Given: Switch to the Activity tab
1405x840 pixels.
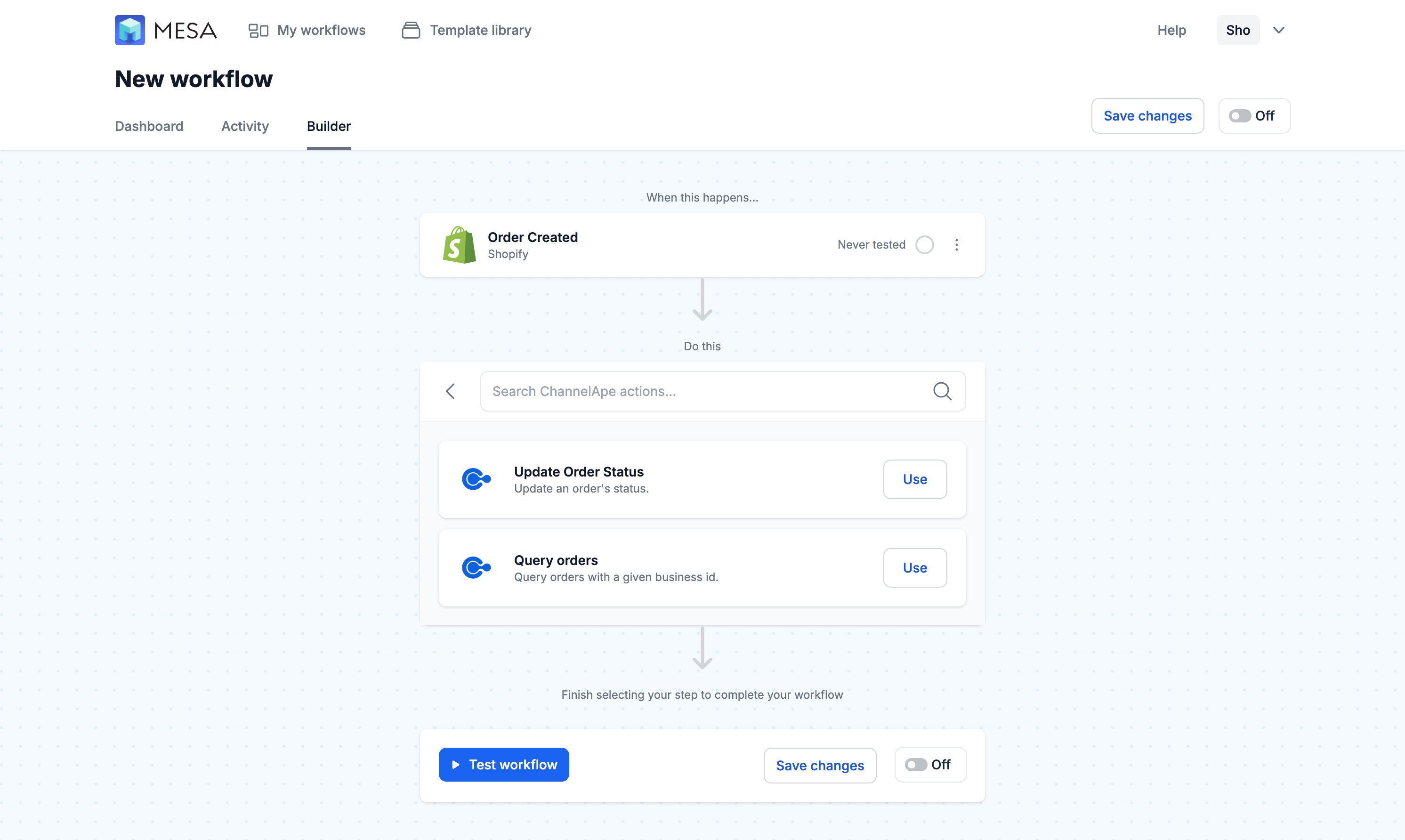Looking at the screenshot, I should pos(245,126).
